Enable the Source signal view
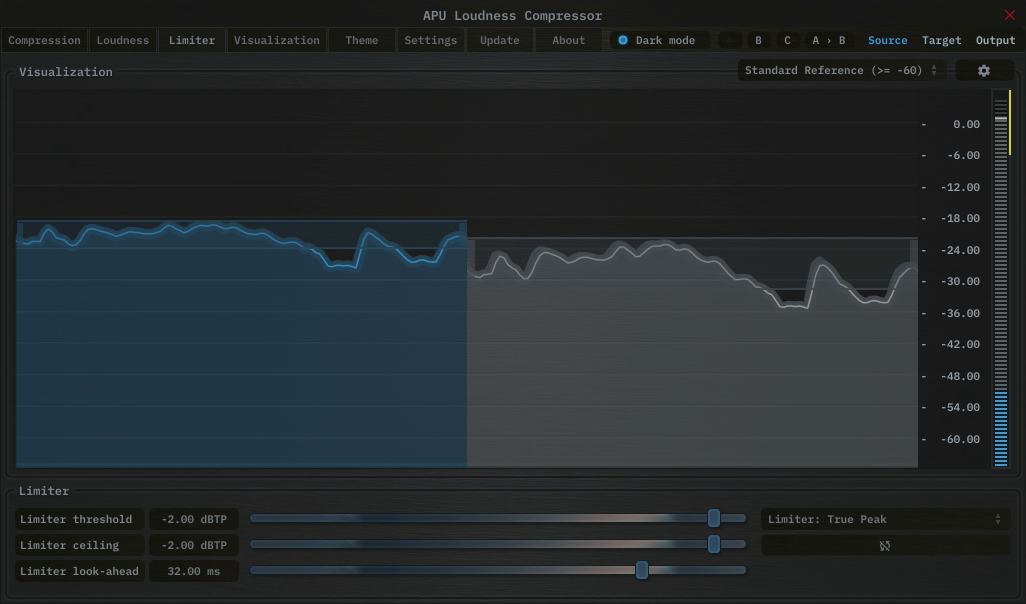Viewport: 1026px width, 604px height. click(887, 40)
